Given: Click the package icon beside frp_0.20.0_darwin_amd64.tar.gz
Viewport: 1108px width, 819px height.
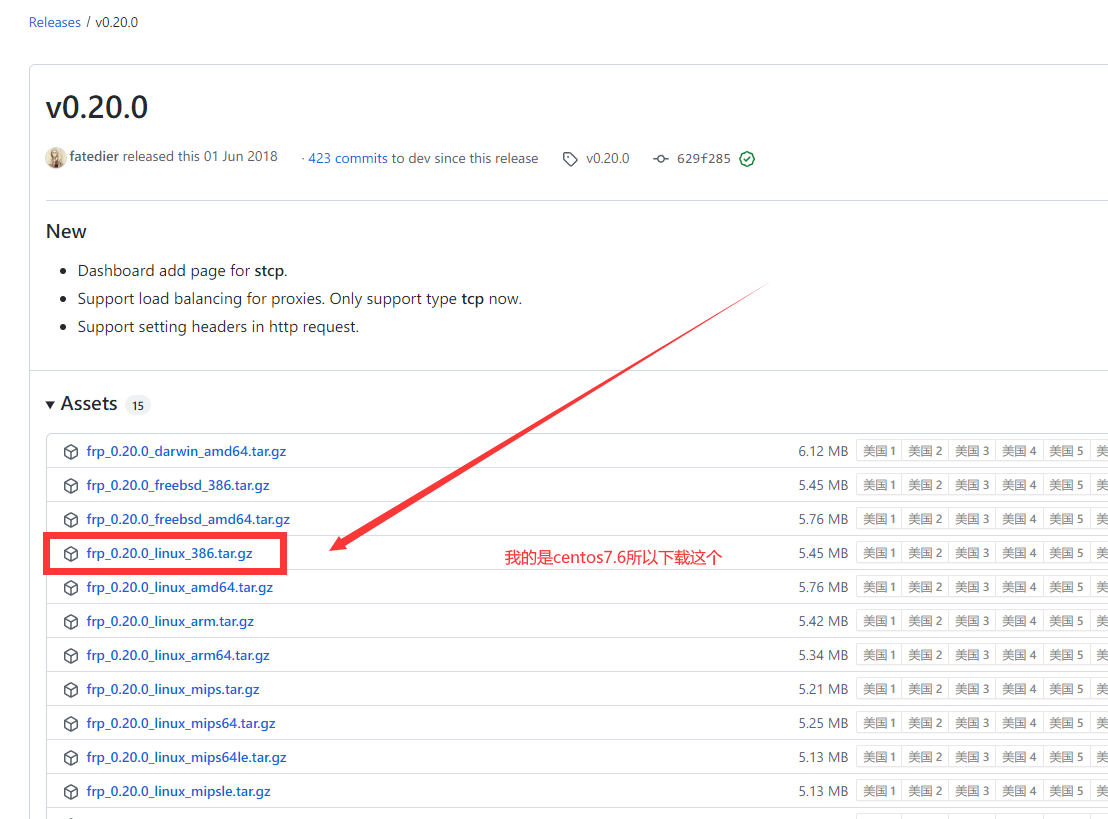Looking at the screenshot, I should point(71,451).
